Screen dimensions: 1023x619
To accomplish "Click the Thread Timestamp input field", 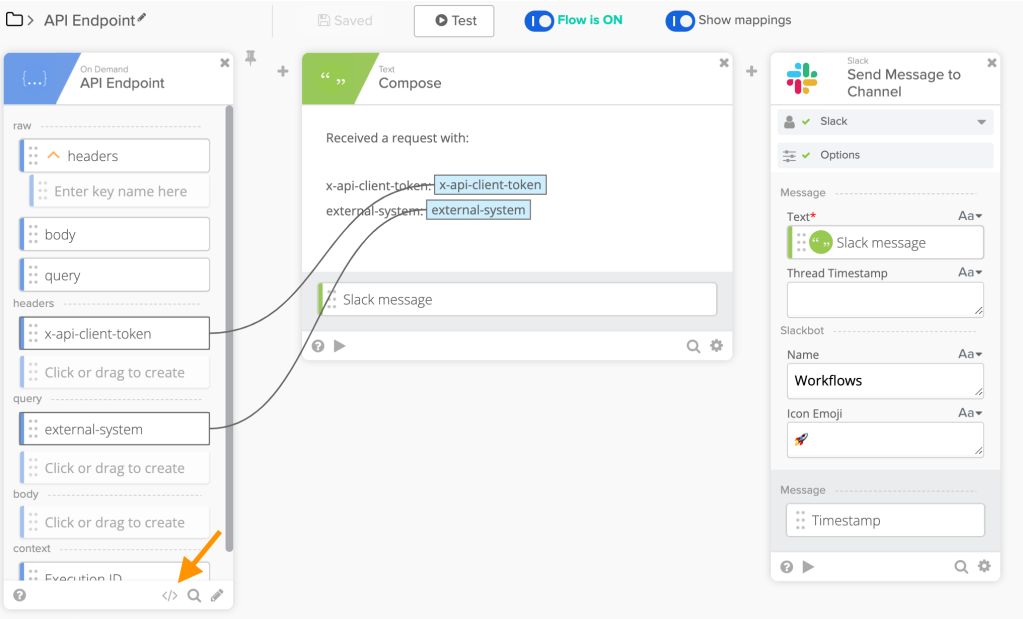I will pos(884,299).
